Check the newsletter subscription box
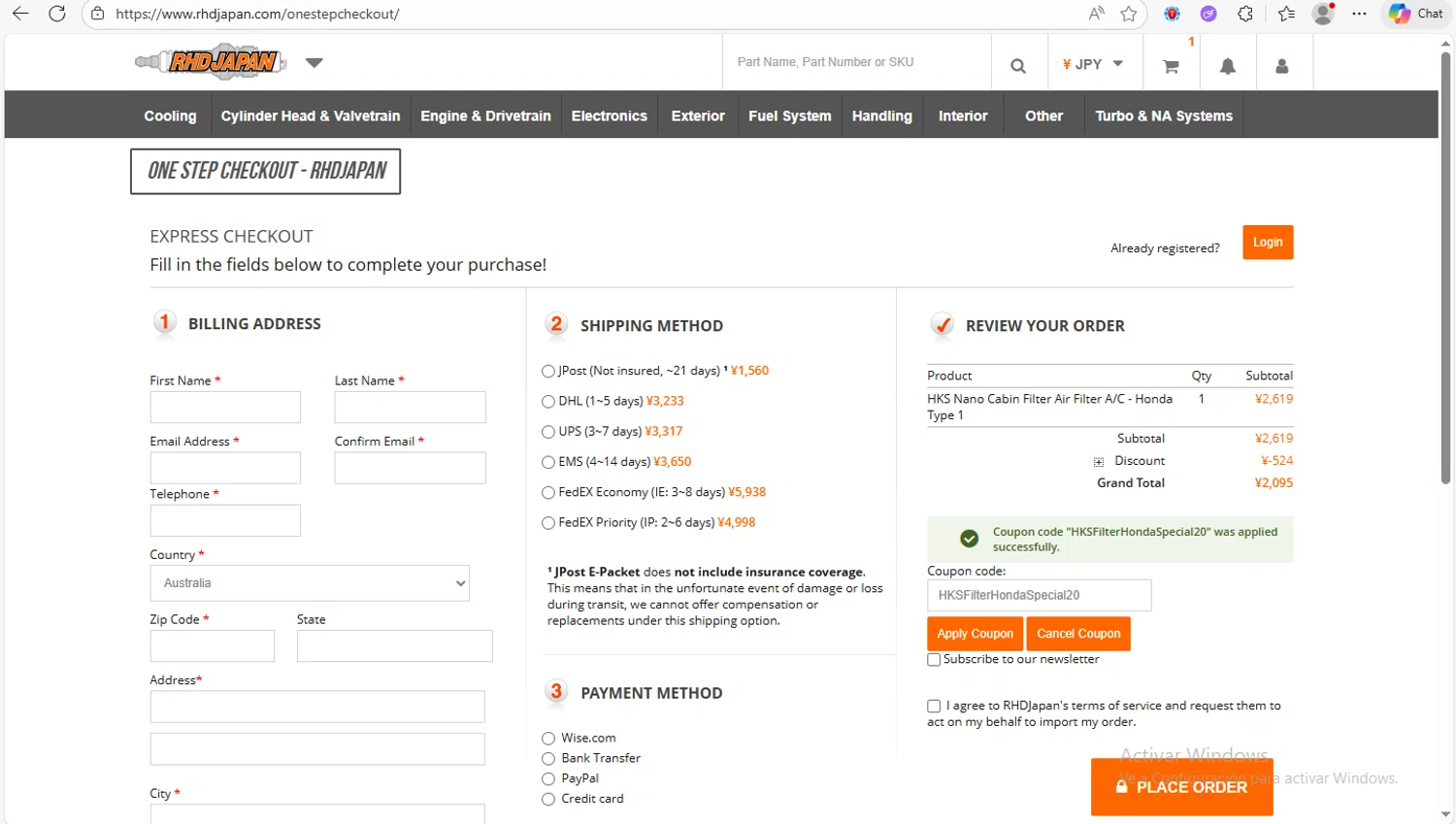This screenshot has height=824, width=1456. click(934, 660)
